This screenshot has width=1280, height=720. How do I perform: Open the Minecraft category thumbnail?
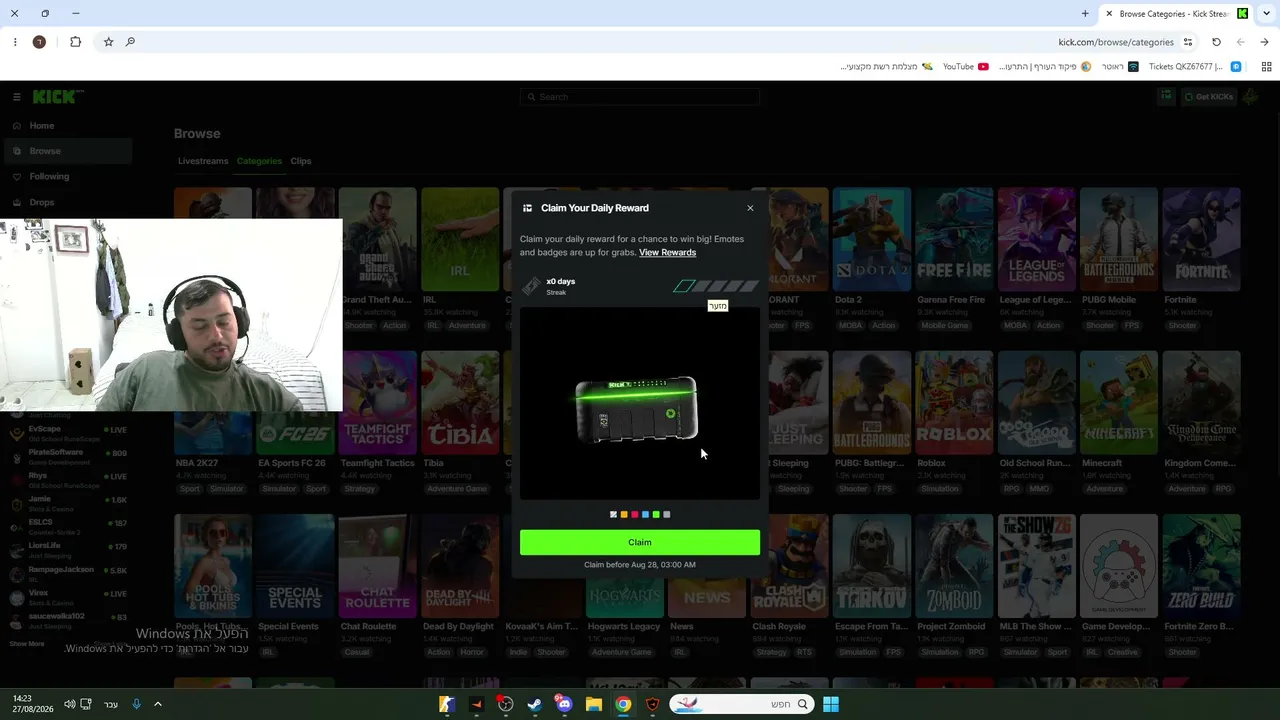point(1119,402)
